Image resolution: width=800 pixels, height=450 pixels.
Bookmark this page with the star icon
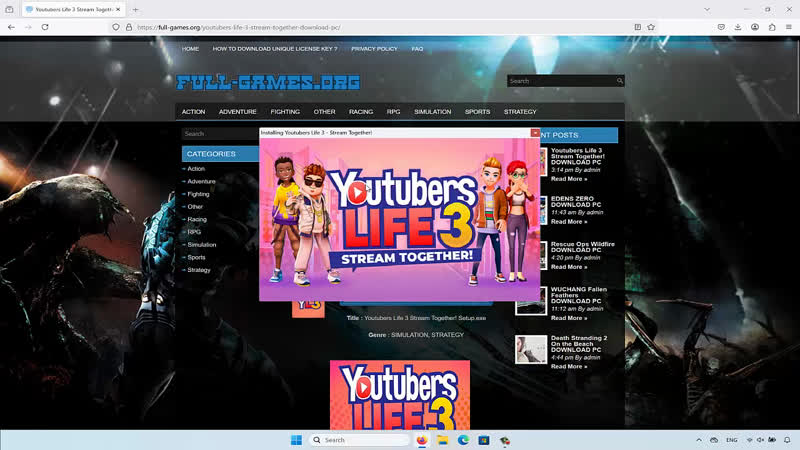click(x=651, y=27)
